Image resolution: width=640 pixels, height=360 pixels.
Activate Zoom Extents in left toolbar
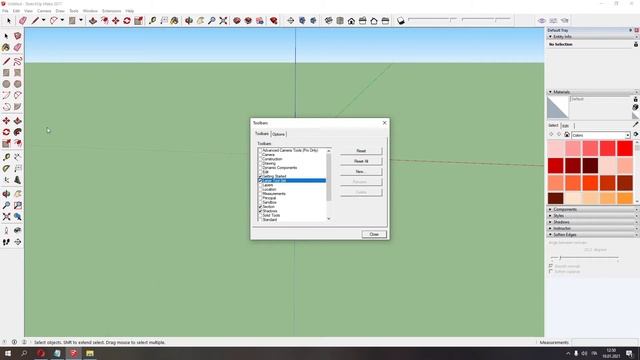6,217
